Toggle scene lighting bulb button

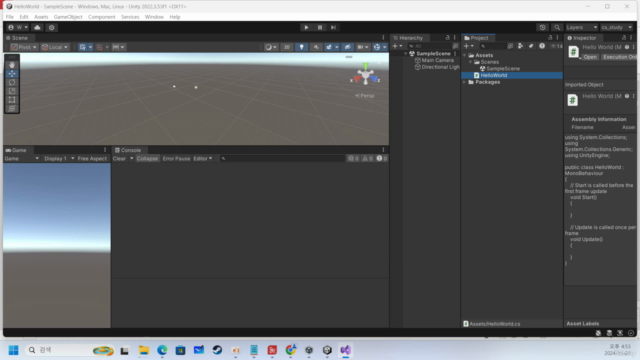pos(301,47)
